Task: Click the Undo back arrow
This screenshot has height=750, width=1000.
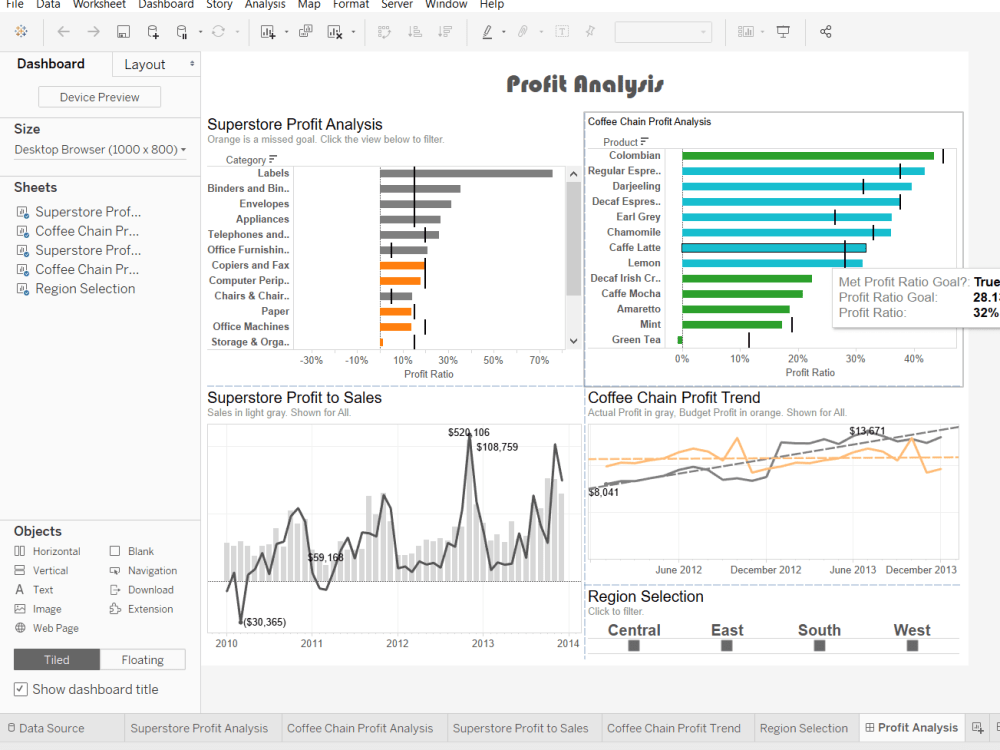Action: (x=63, y=31)
